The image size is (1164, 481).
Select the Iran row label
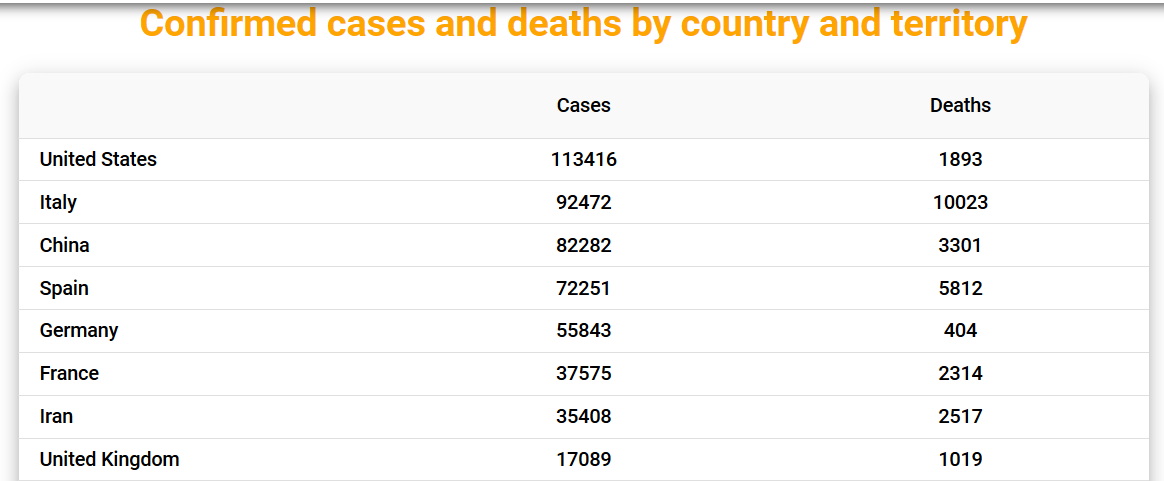pos(56,416)
